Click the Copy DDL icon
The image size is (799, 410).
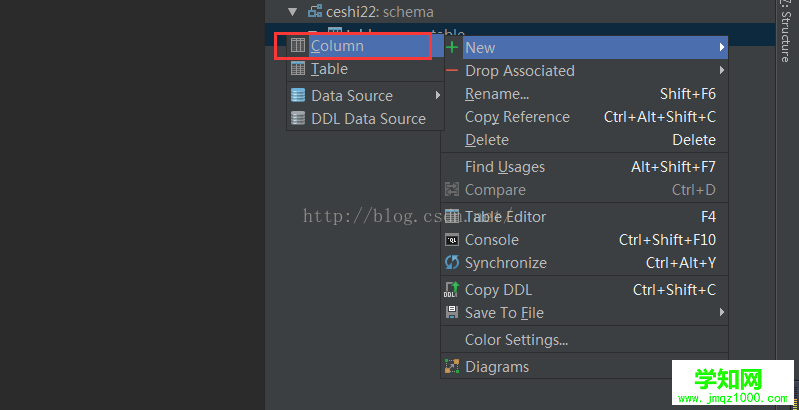point(451,289)
